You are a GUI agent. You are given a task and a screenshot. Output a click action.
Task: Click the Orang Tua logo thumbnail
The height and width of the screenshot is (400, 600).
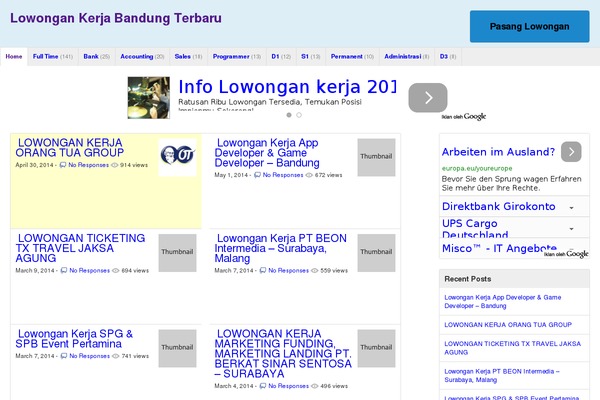coord(178,157)
